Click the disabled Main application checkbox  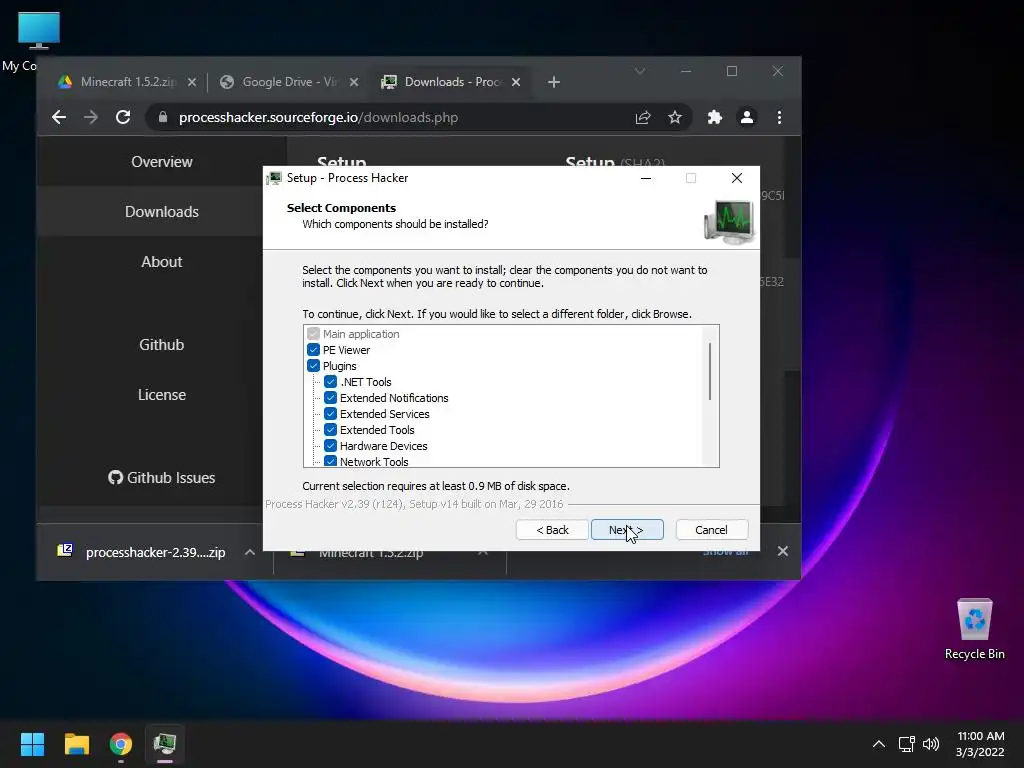click(x=313, y=334)
